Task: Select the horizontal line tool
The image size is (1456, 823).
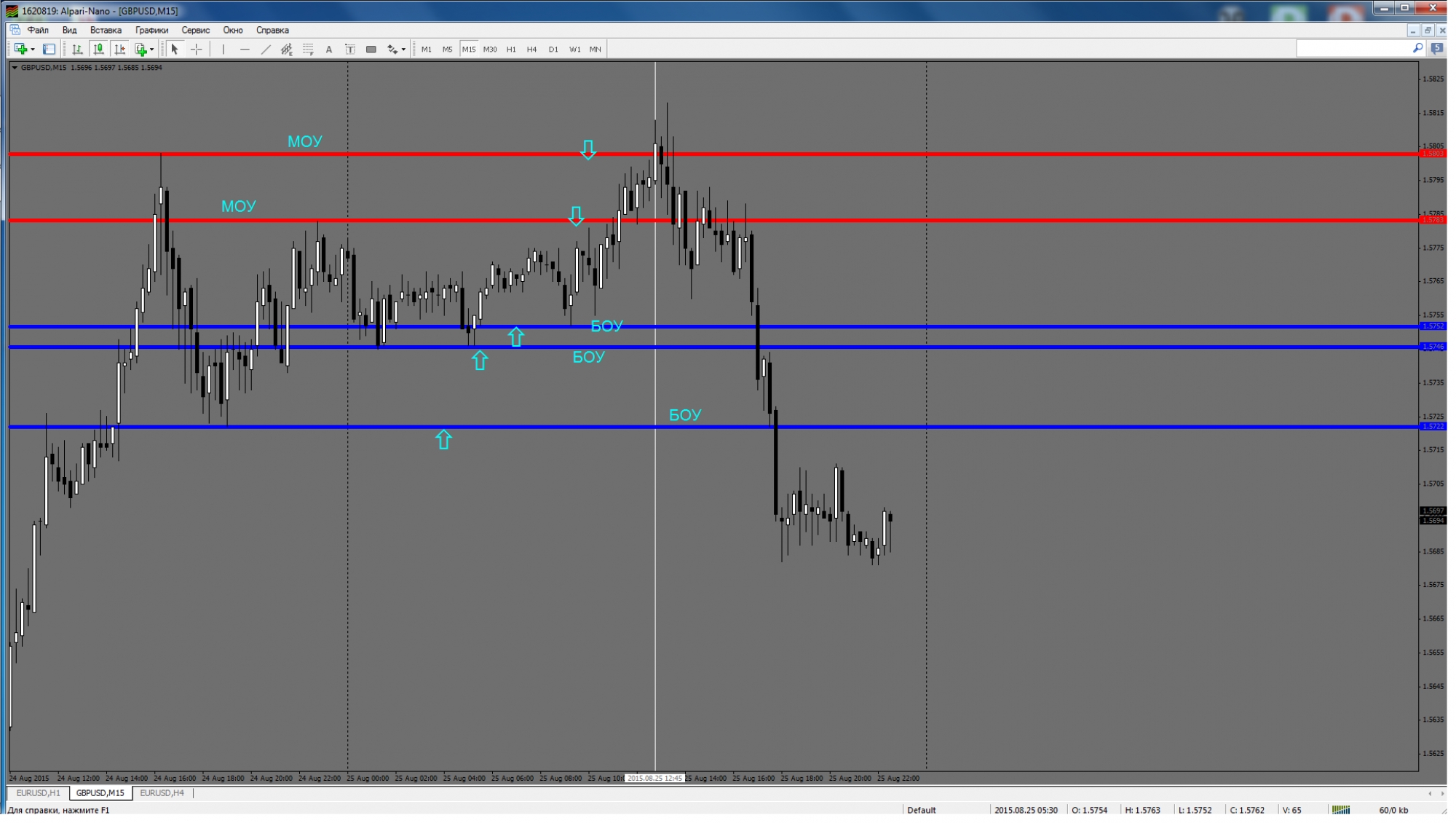Action: click(x=245, y=50)
